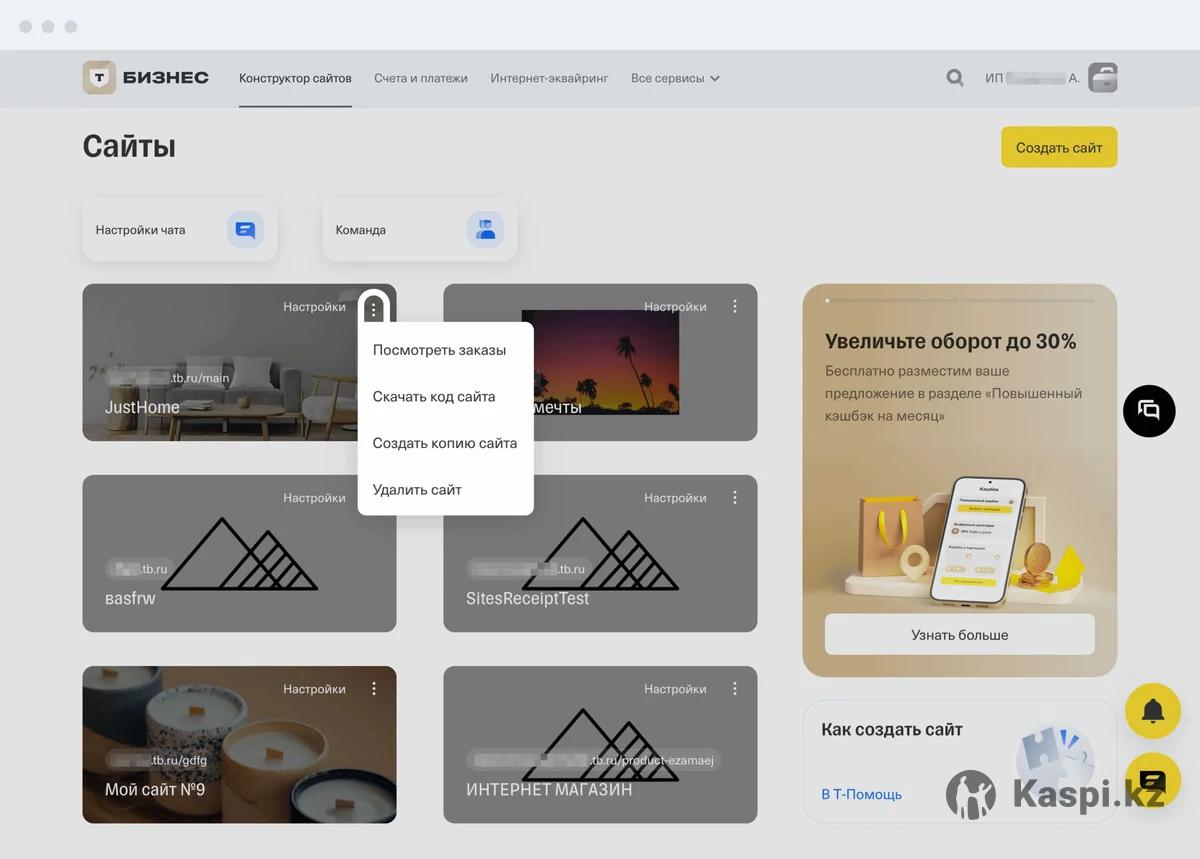Viewport: 1200px width, 859px height.
Task: Choose Удалить сайт in the menu
Action: (x=417, y=490)
